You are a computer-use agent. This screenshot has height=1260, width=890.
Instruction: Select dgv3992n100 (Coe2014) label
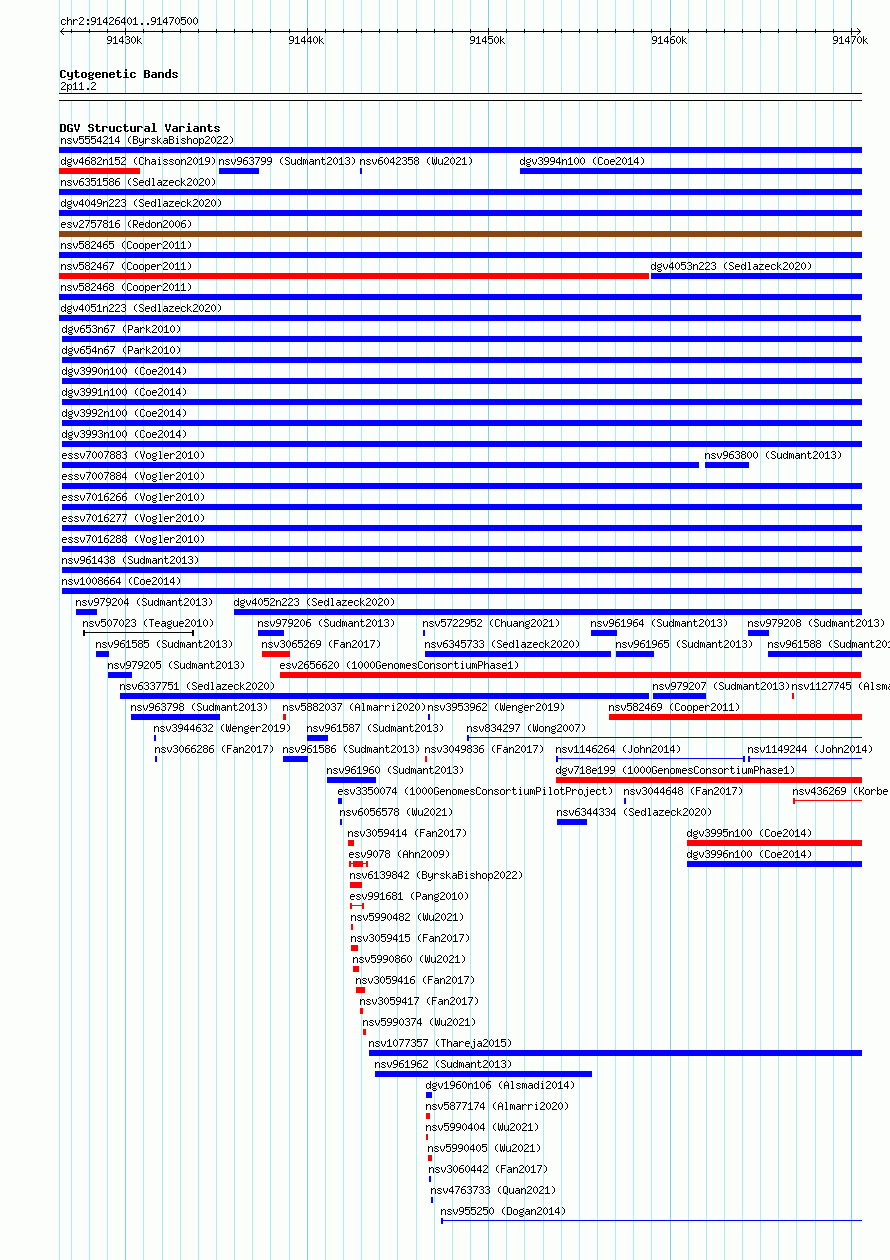click(x=124, y=413)
